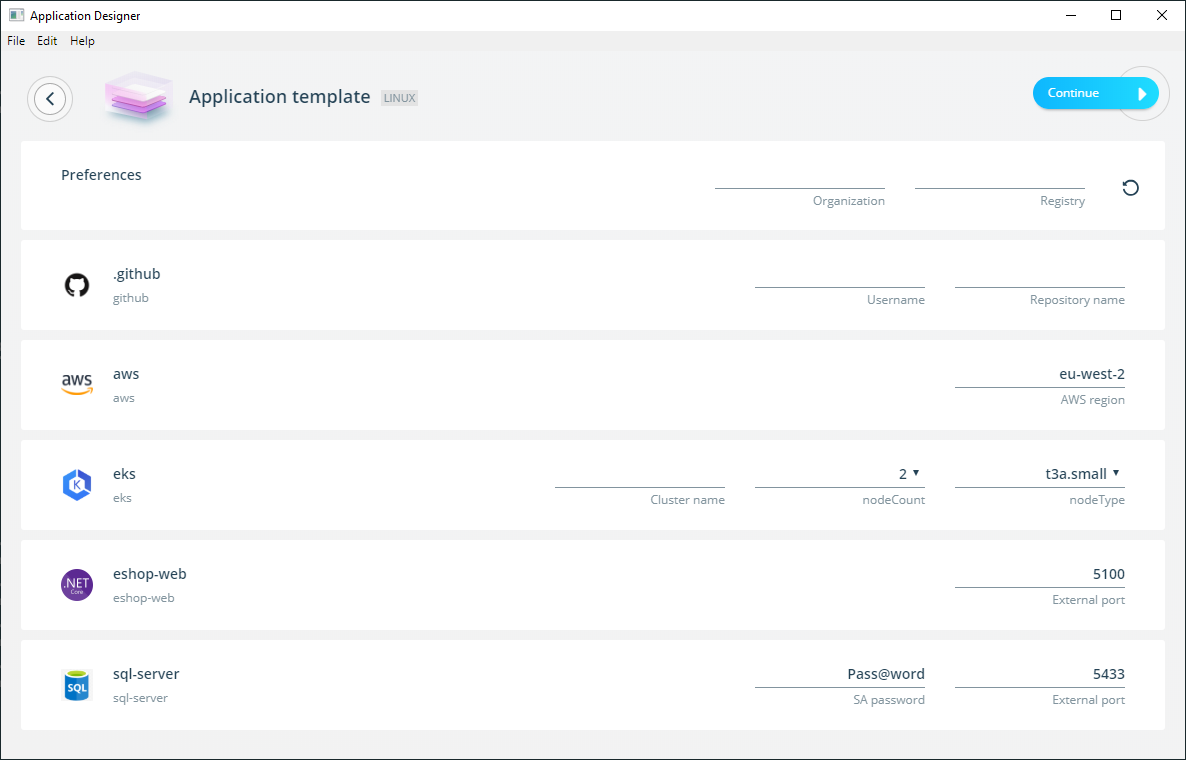This screenshot has height=760, width=1186.
Task: Open the Help menu
Action: click(82, 41)
